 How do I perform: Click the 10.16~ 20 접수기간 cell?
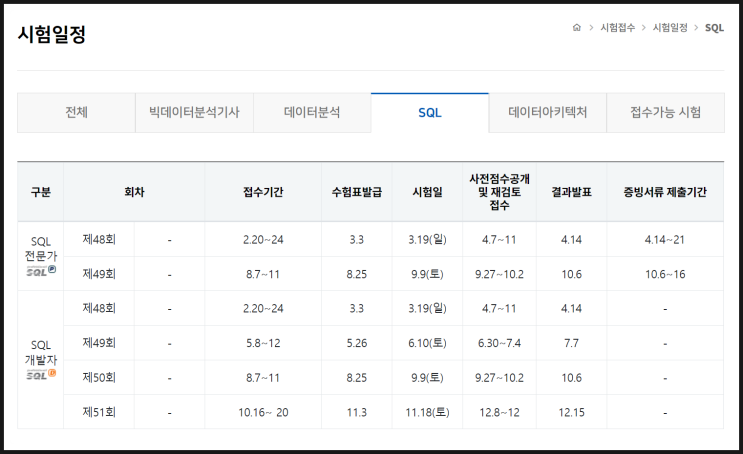click(263, 412)
